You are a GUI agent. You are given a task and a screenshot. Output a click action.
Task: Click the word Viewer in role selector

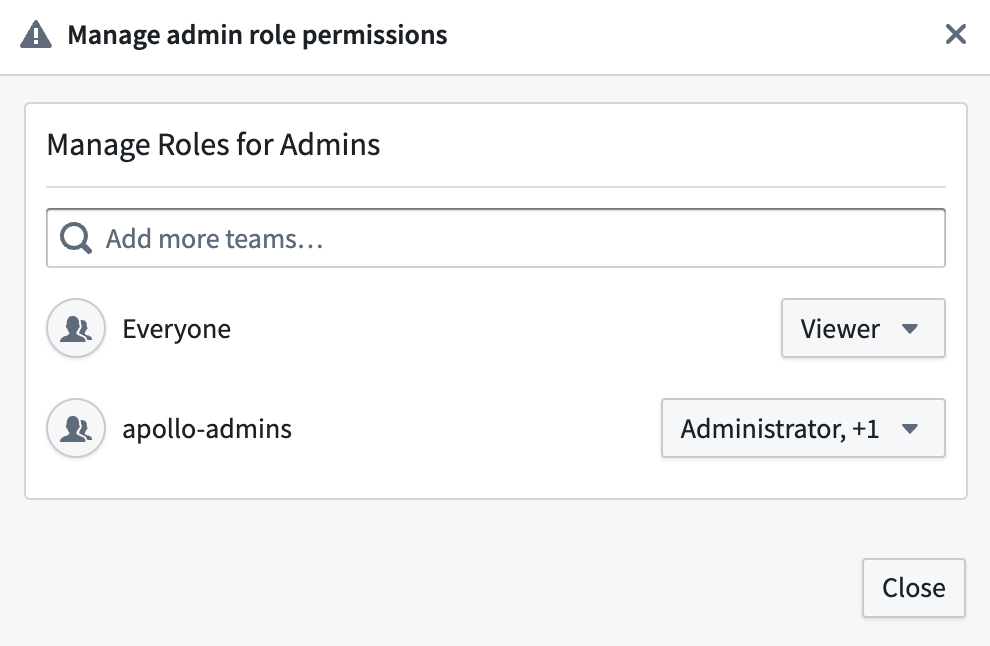840,328
